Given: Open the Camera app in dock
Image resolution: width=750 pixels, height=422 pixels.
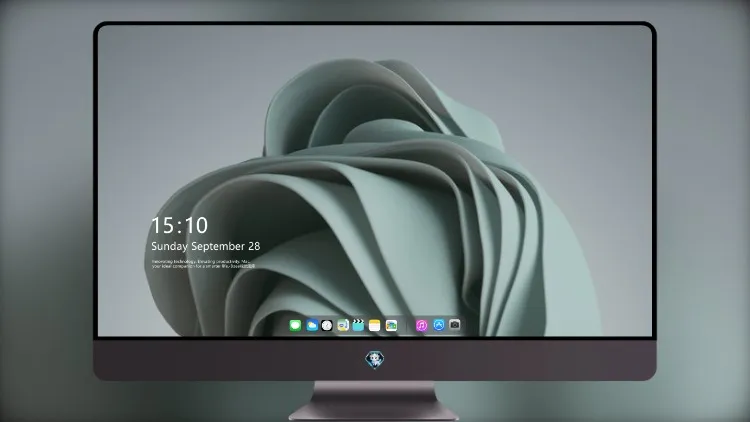Looking at the screenshot, I should [x=455, y=325].
